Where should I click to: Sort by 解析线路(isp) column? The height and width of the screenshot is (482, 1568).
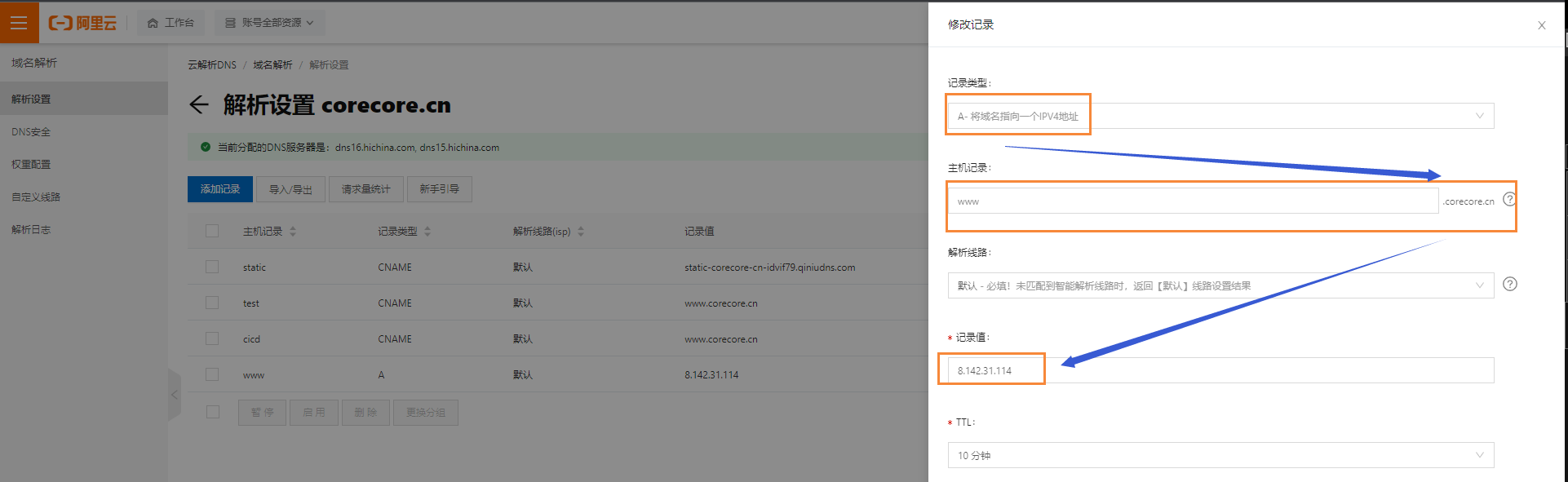pos(581,232)
